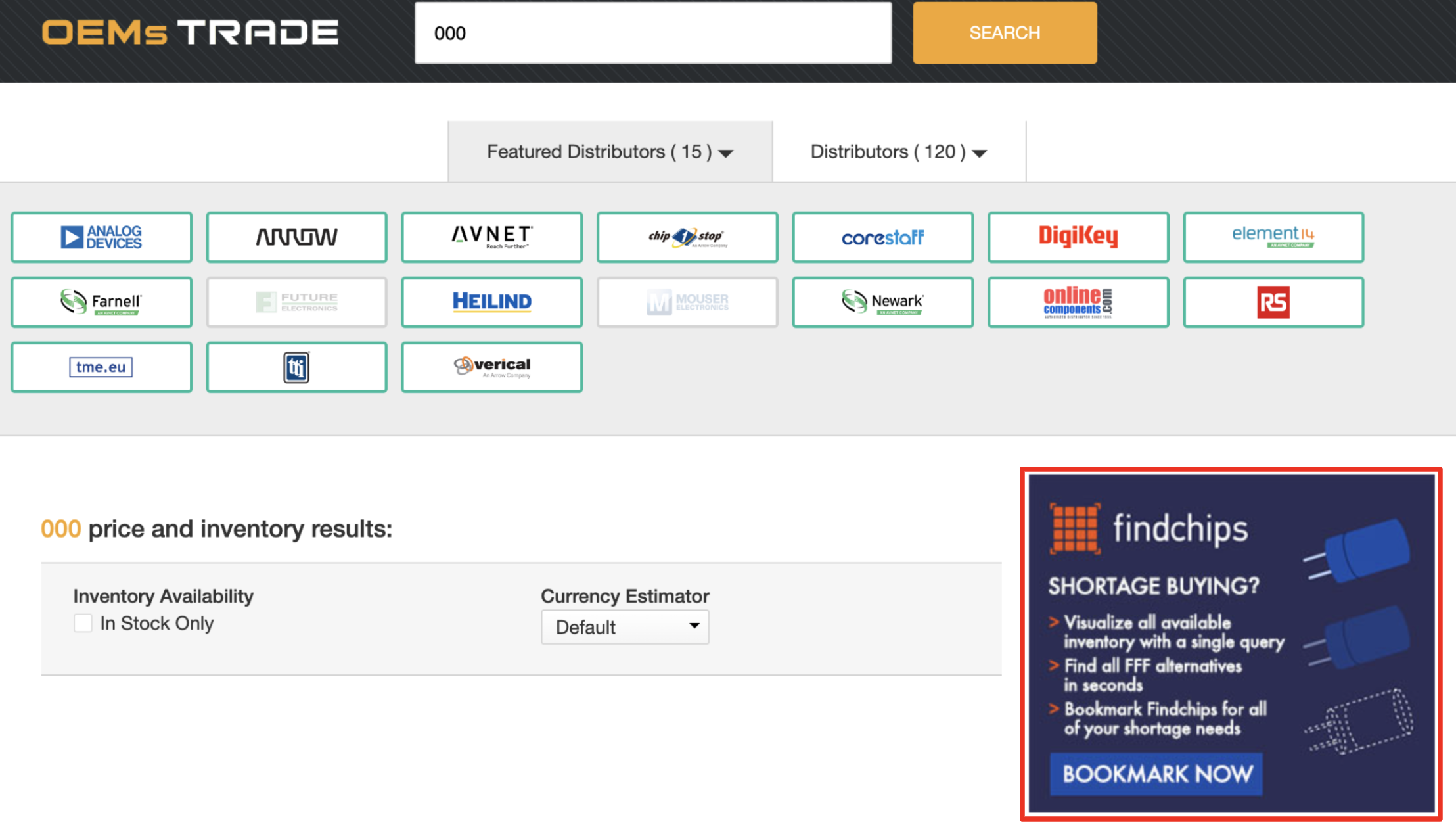
Task: Toggle the Arrow distributor logo
Action: point(296,237)
